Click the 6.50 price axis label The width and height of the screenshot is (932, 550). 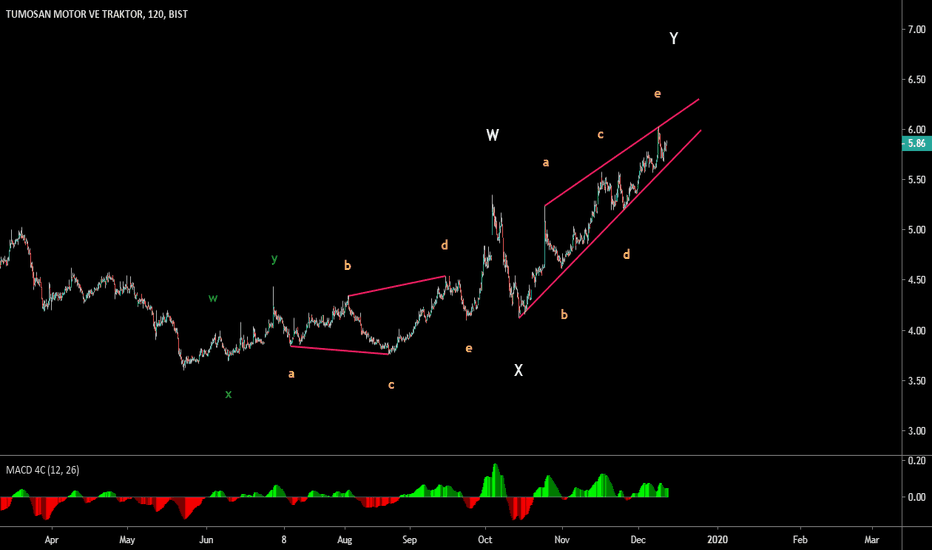tap(917, 80)
